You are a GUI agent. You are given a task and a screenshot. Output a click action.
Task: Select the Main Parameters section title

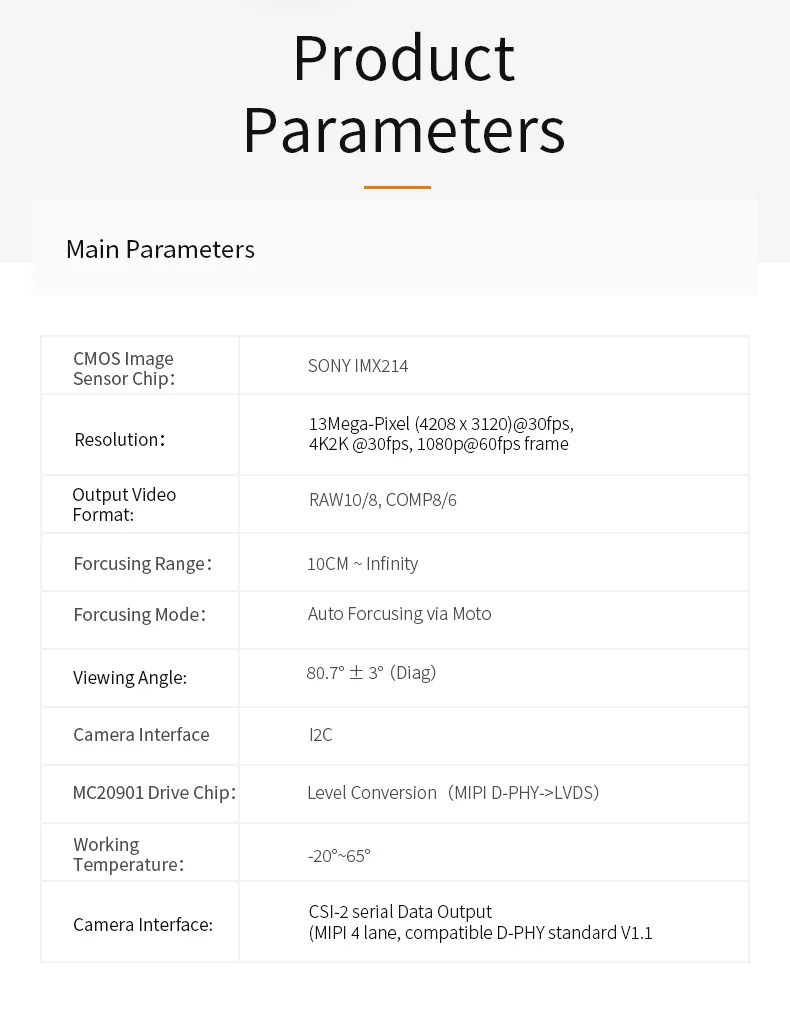[160, 249]
